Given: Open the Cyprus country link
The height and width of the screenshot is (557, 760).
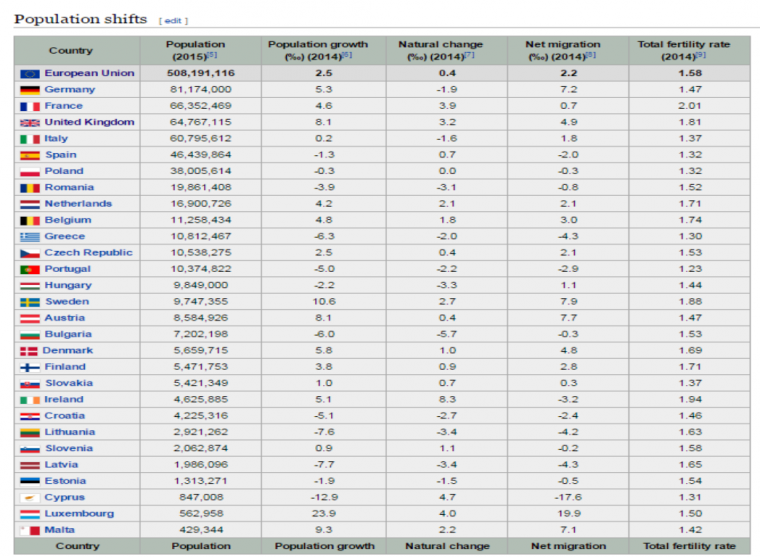Looking at the screenshot, I should [64, 497].
